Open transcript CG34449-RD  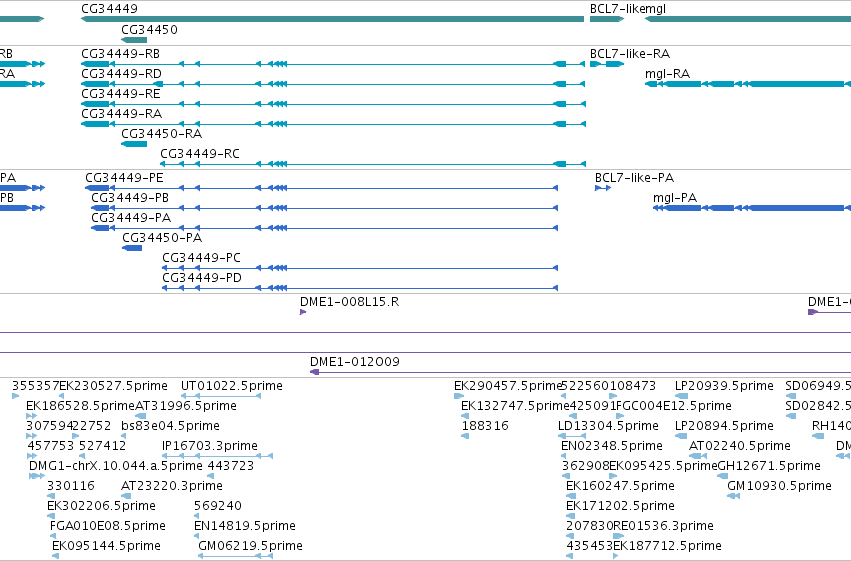(x=121, y=73)
